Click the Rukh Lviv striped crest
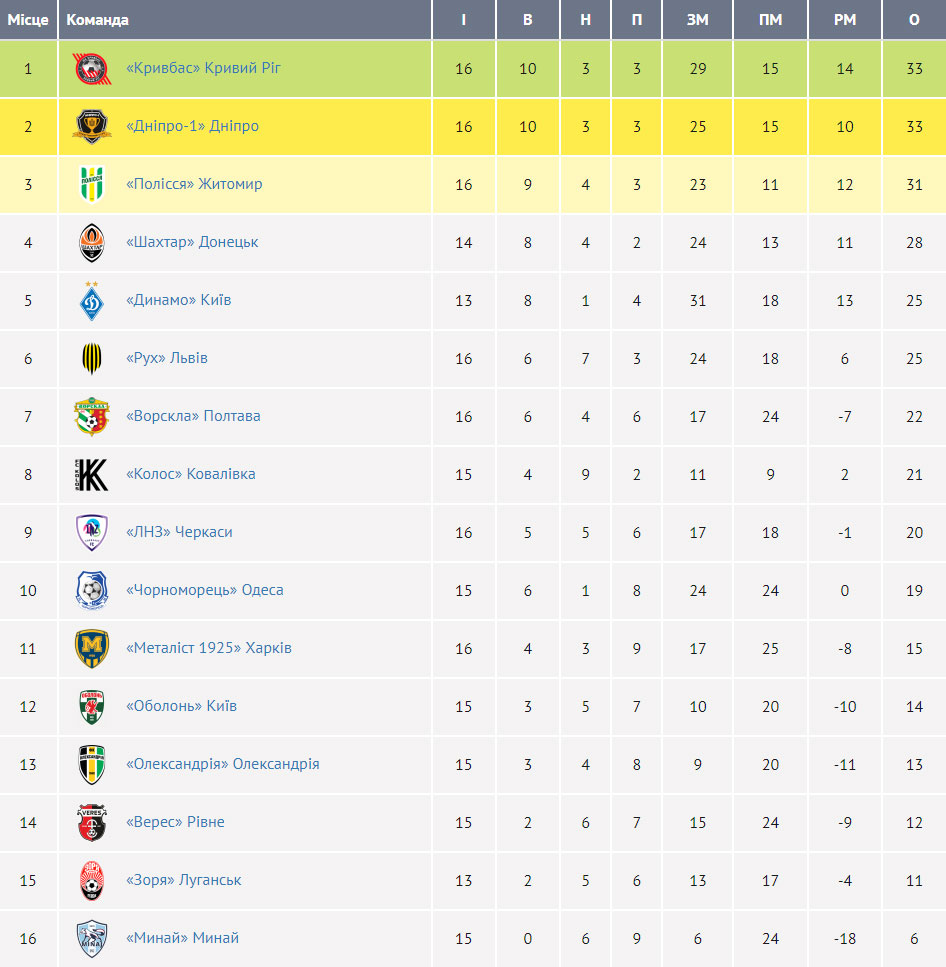This screenshot has height=967, width=946. coord(92,358)
